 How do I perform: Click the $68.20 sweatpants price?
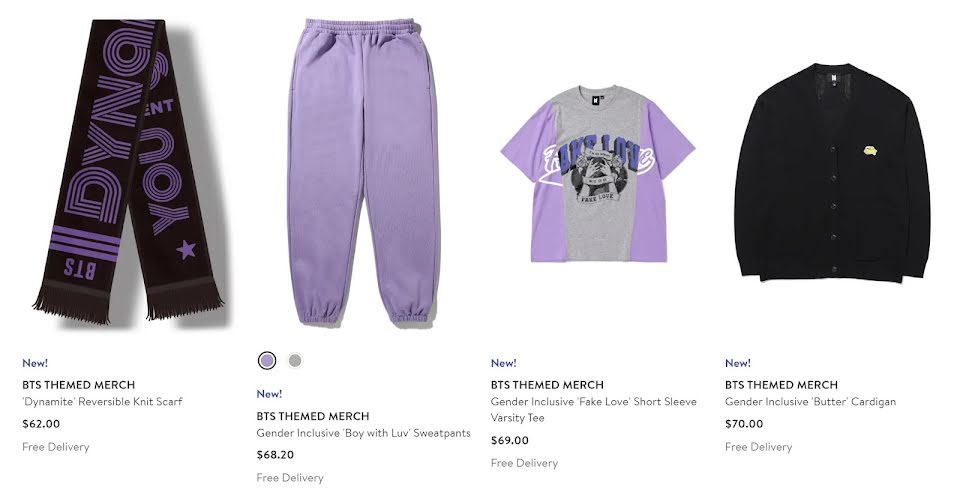[x=276, y=455]
